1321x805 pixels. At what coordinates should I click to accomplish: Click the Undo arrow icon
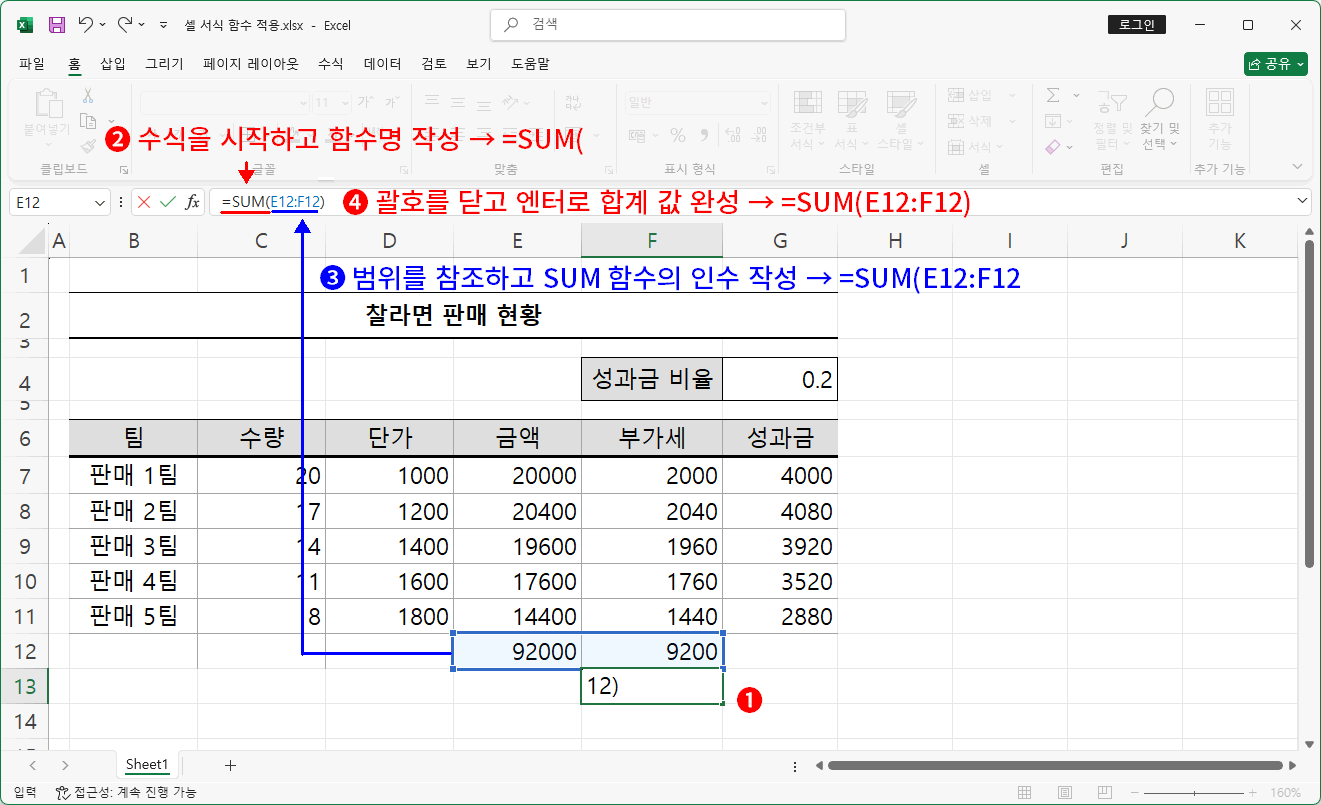86,24
